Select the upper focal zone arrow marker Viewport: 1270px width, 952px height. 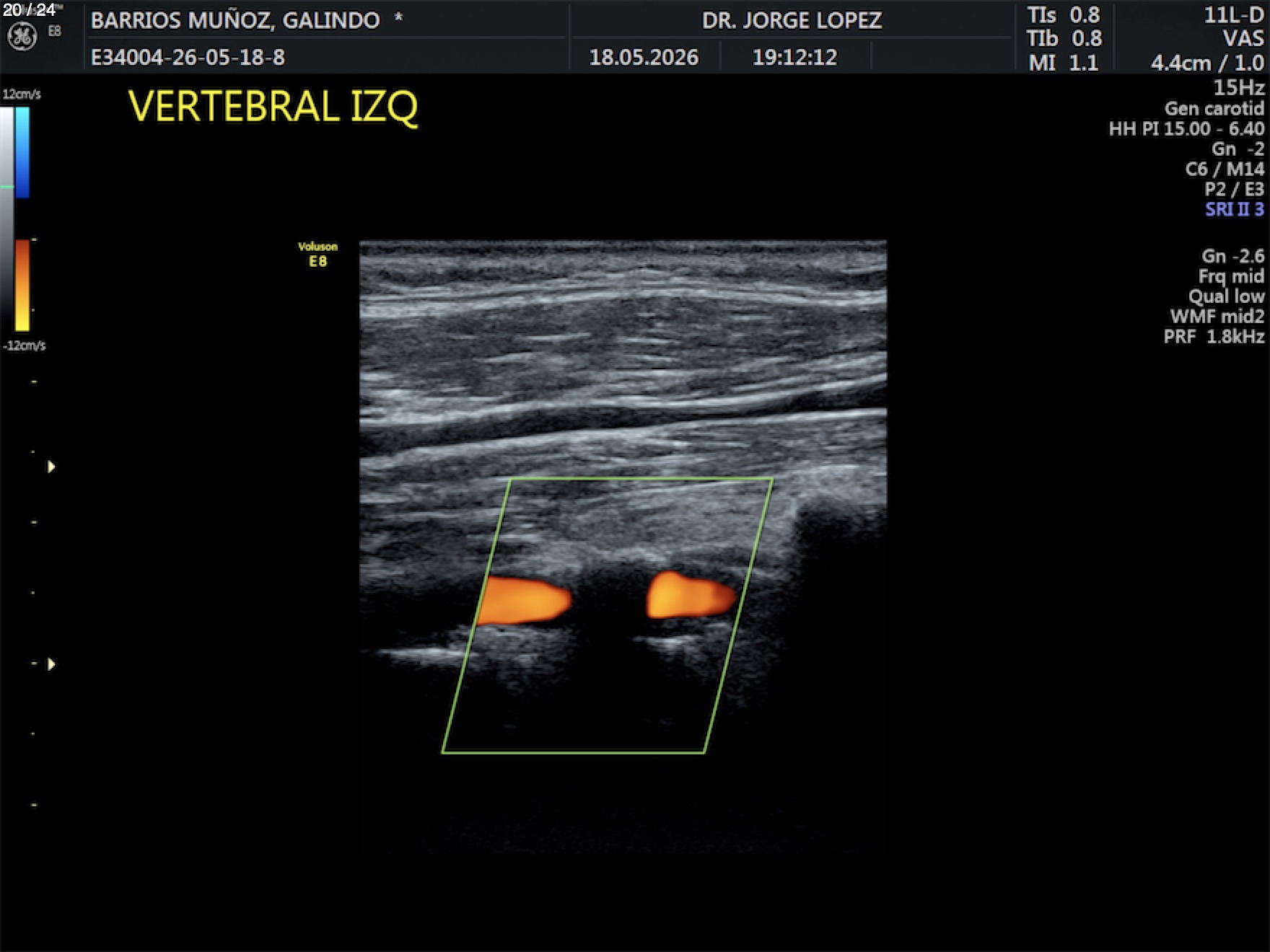point(51,467)
